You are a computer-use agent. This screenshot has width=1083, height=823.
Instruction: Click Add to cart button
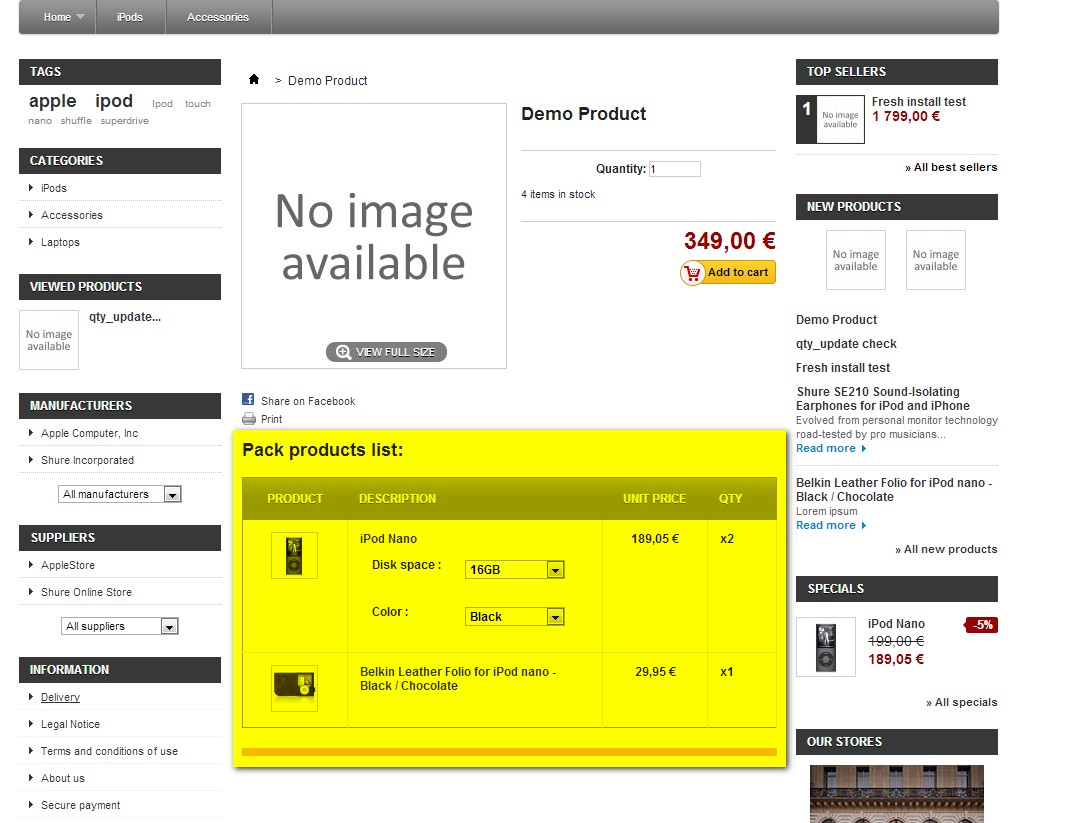pos(728,272)
